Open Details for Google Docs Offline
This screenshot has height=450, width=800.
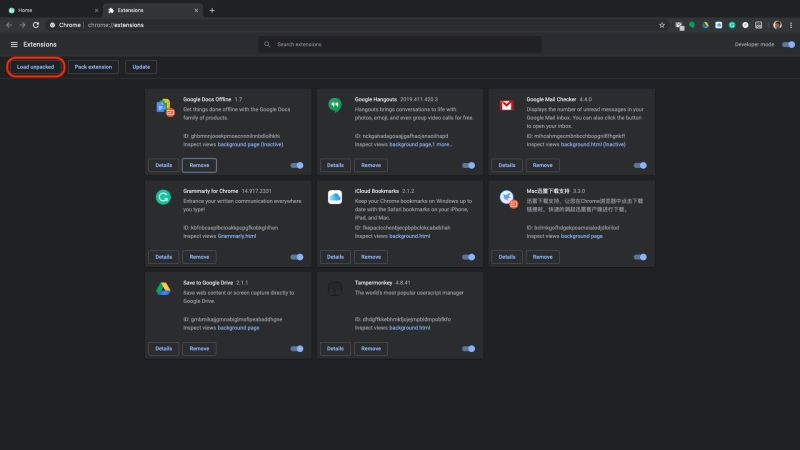click(x=164, y=165)
